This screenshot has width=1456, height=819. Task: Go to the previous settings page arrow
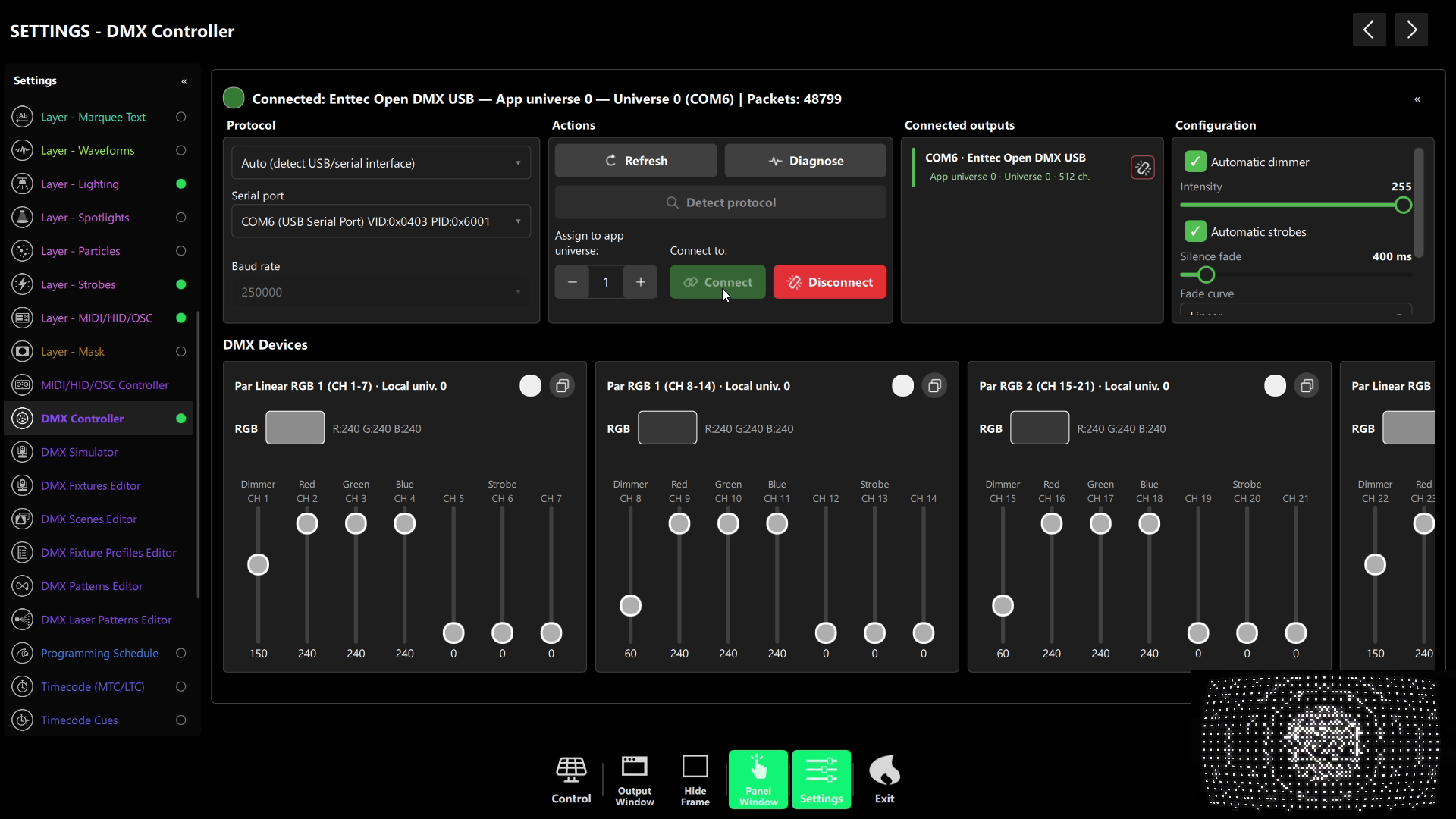coord(1369,30)
